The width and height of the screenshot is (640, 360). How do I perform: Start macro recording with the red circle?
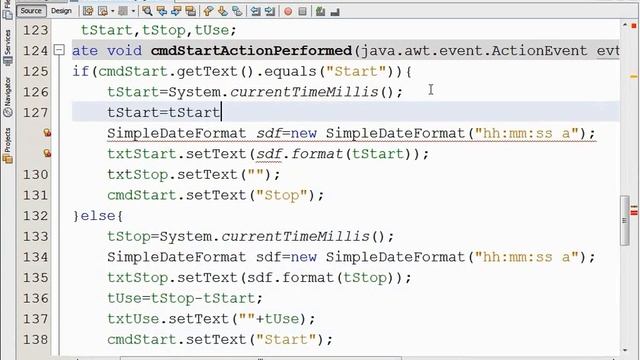pyautogui.click(x=288, y=11)
